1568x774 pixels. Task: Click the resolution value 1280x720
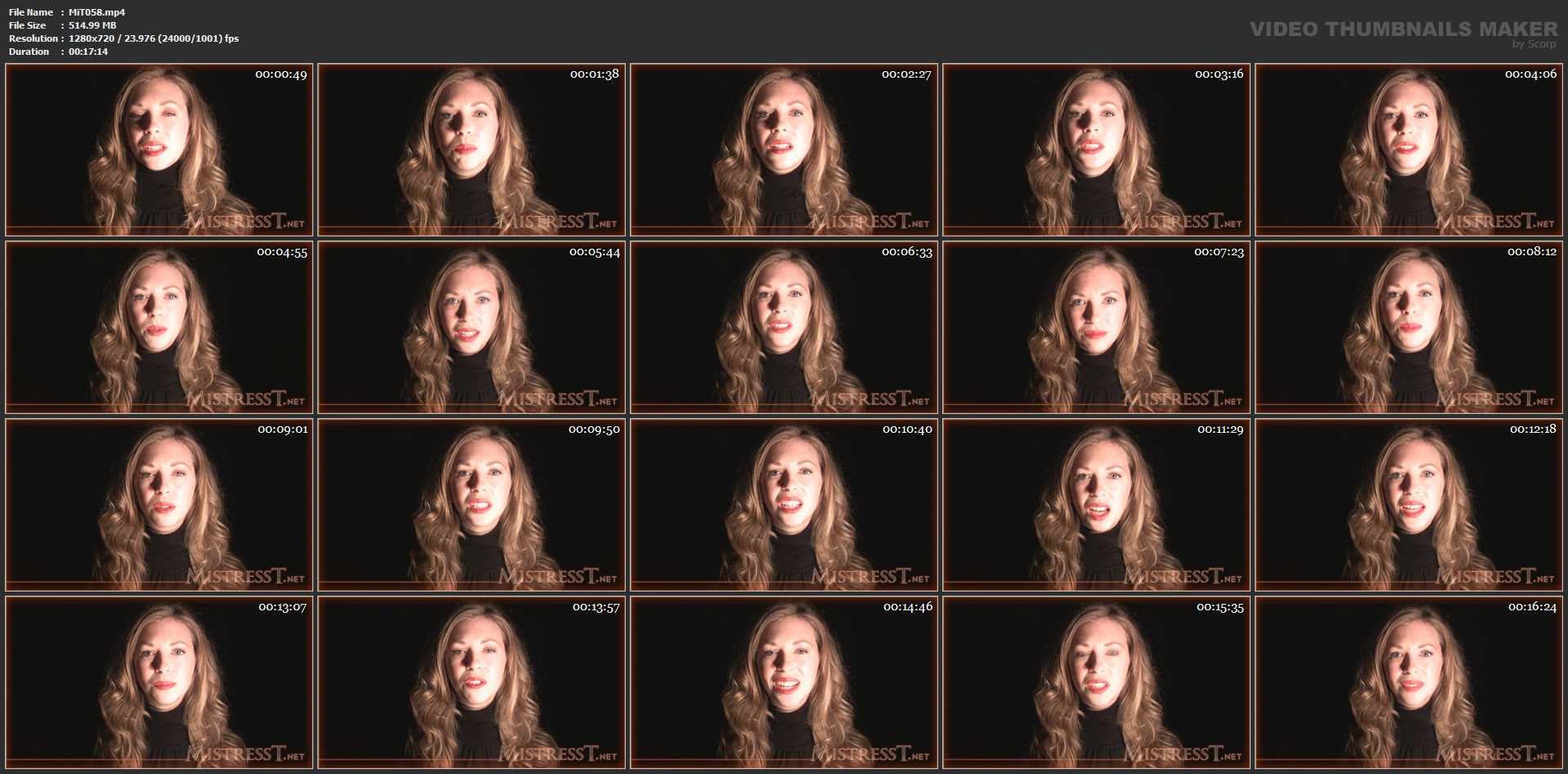(x=92, y=38)
